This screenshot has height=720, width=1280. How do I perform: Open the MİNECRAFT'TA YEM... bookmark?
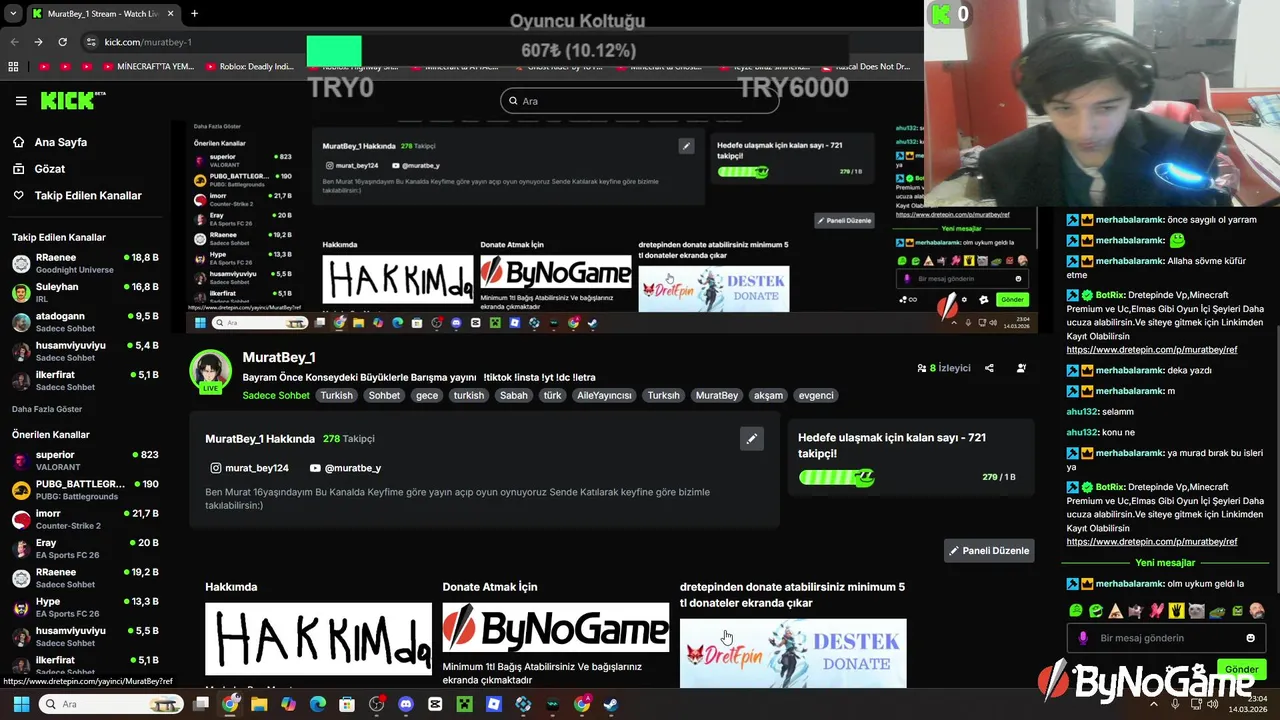[148, 67]
